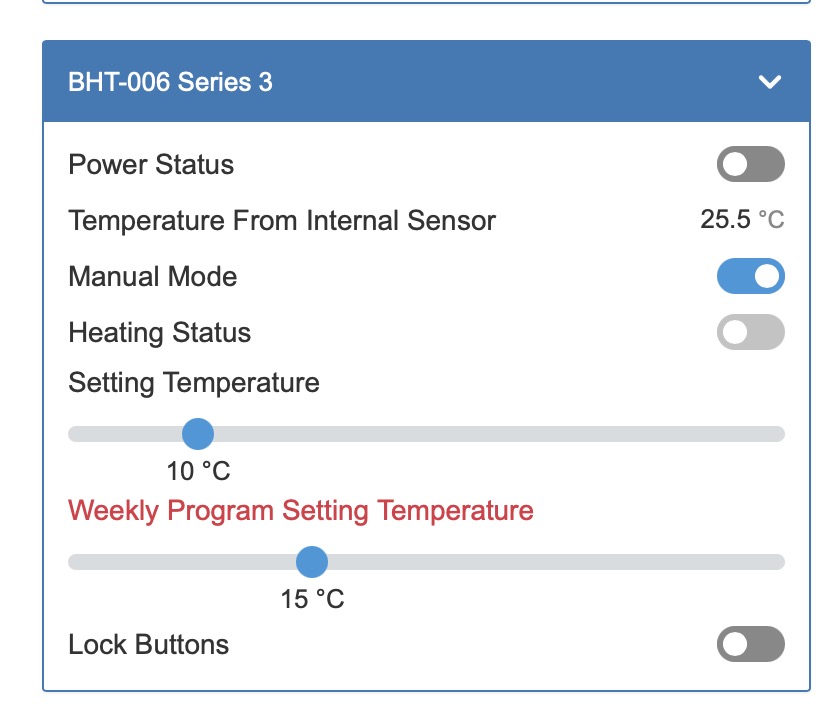This screenshot has height=724, width=828.
Task: Click the Weekly Program slider track
Action: [550, 562]
